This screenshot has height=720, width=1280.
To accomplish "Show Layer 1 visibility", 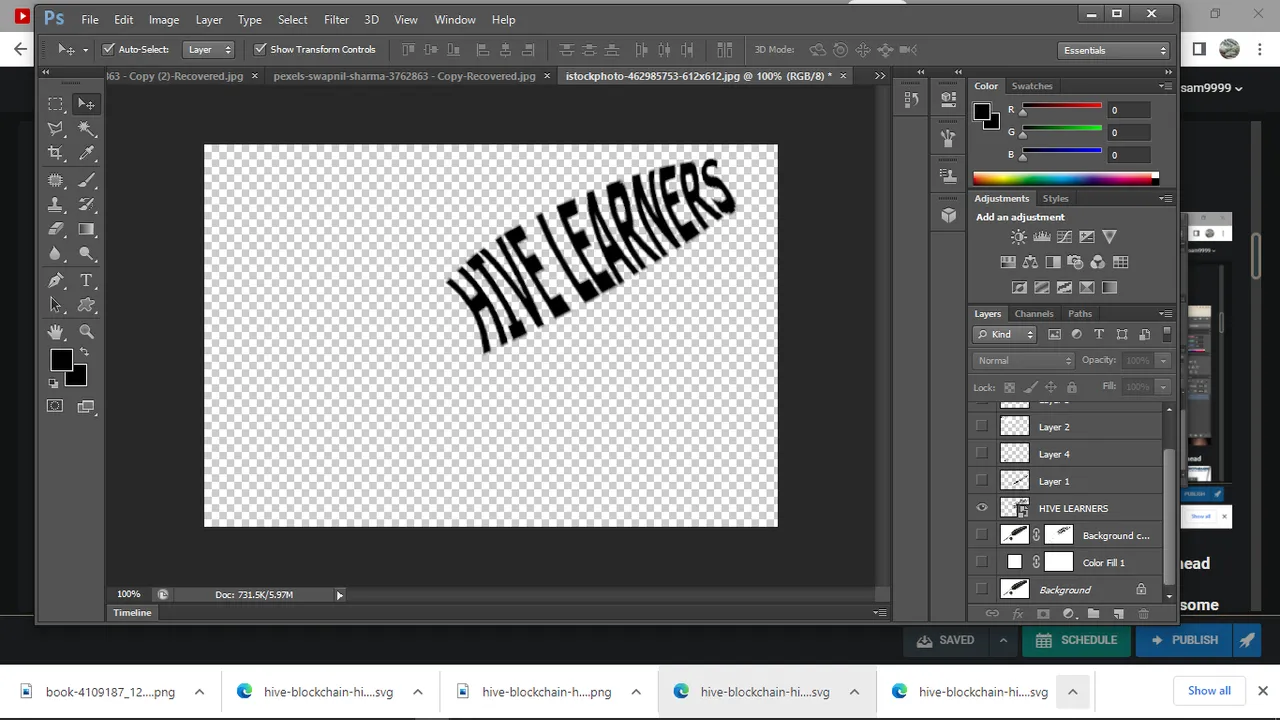I will coord(982,481).
